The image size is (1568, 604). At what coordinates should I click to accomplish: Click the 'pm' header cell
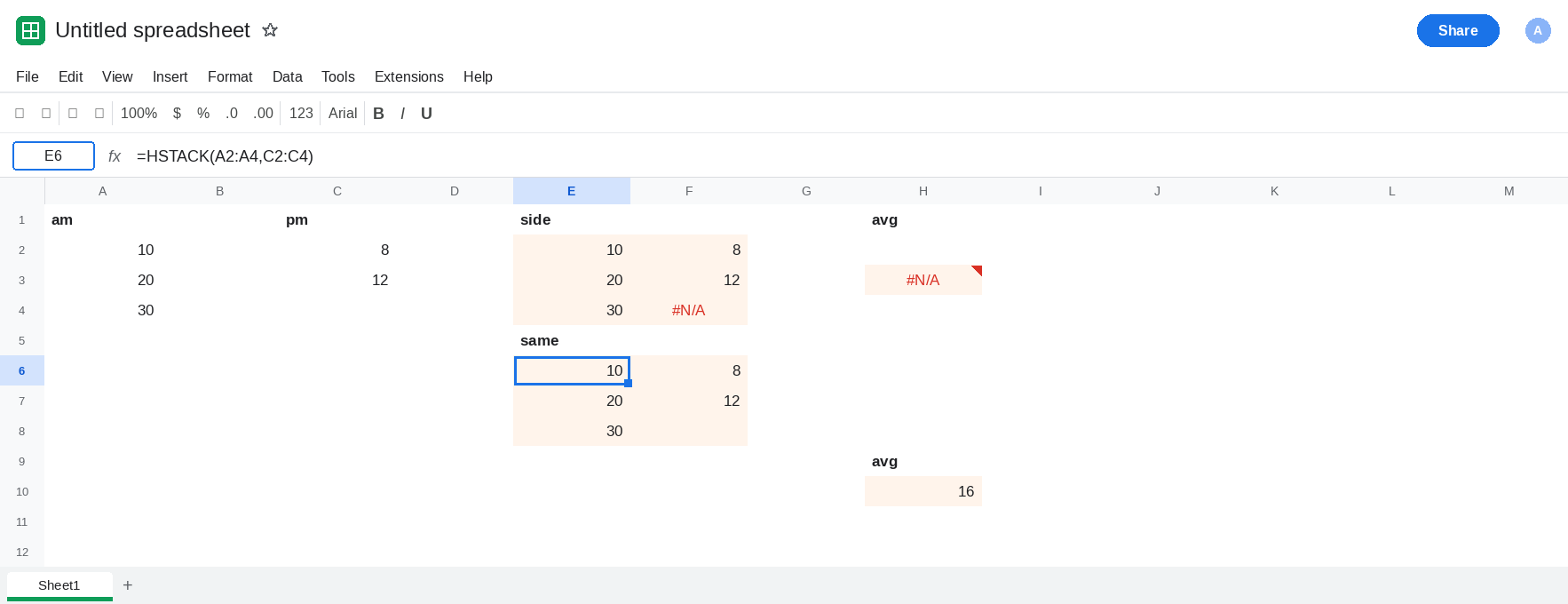(x=337, y=219)
